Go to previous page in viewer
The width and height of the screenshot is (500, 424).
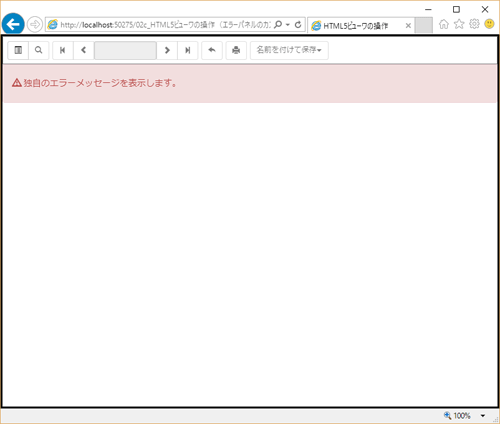(x=84, y=50)
